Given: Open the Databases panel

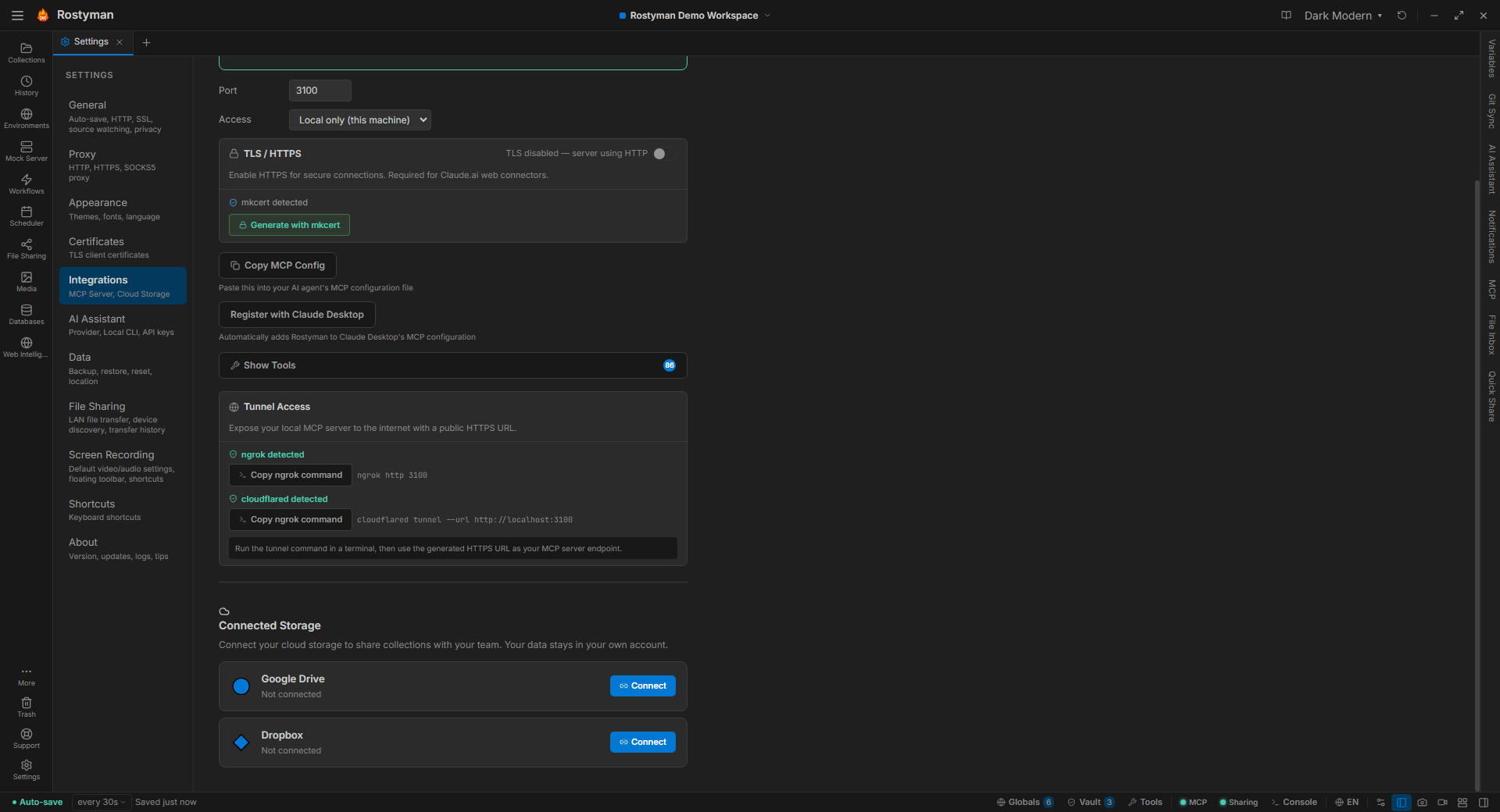Looking at the screenshot, I should click(x=26, y=315).
